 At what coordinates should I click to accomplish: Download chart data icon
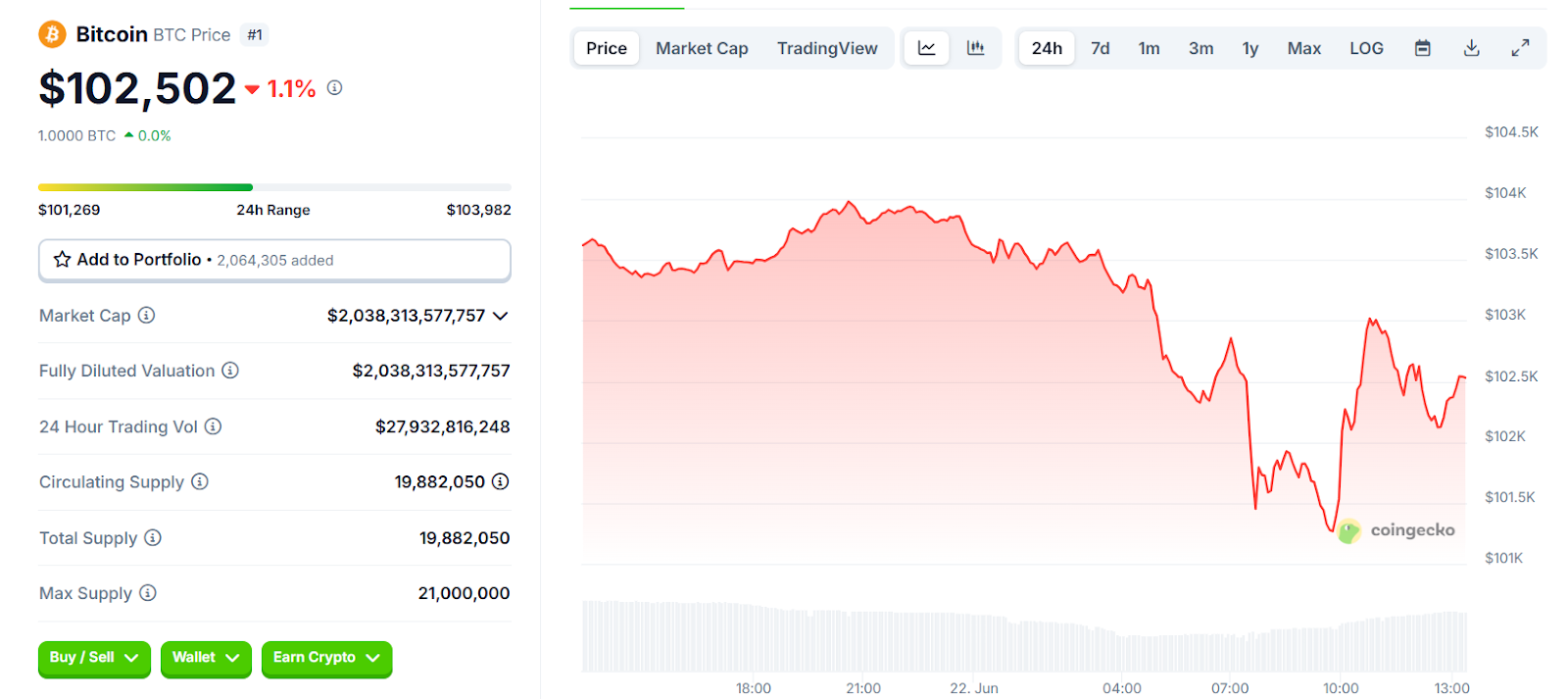1471,48
